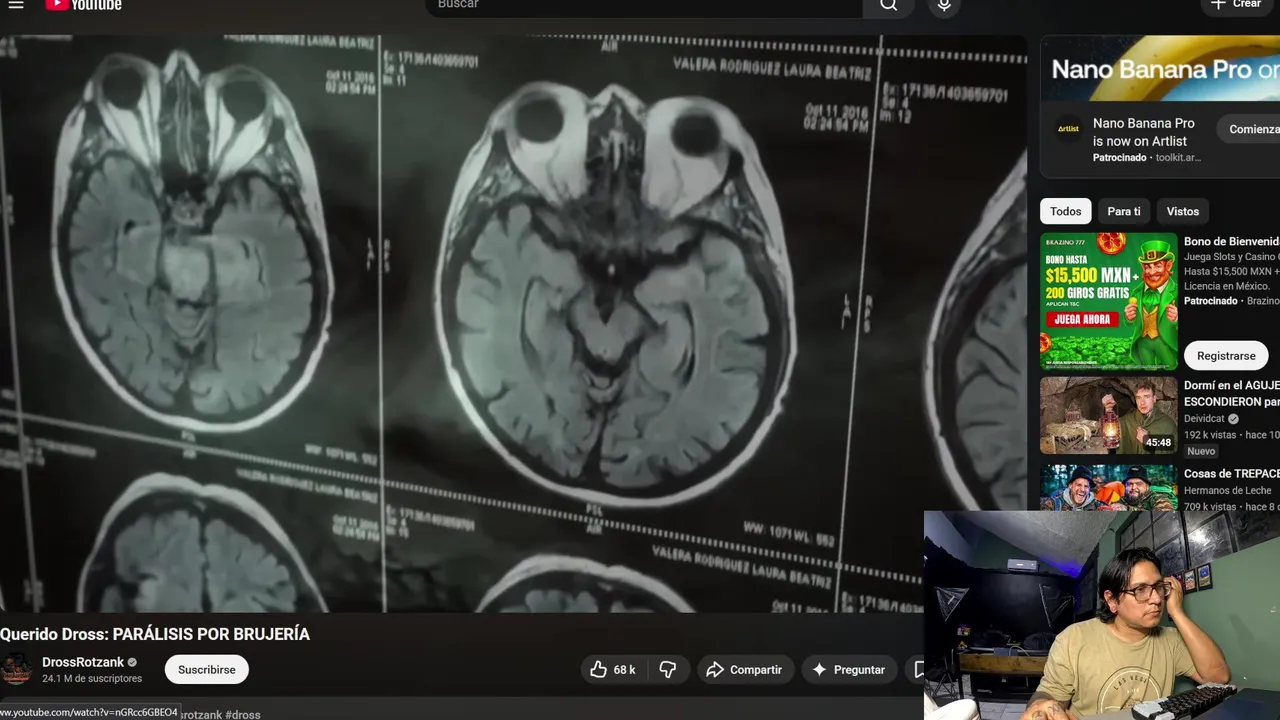Click the video title PARÁLISIS POR BRUJERÍA
1280x720 pixels.
155,634
